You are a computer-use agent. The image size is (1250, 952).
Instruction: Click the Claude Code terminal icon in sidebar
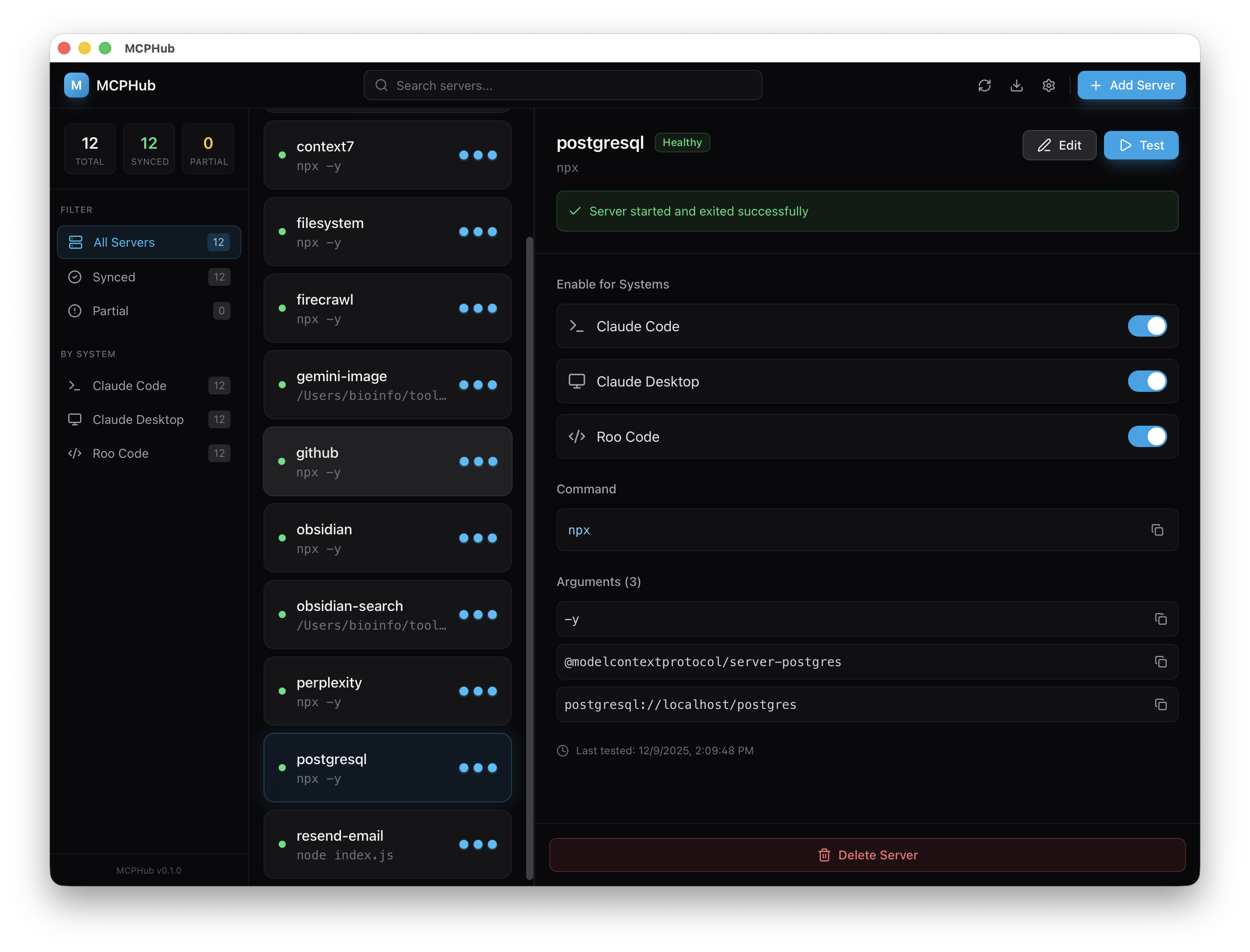[x=74, y=385]
